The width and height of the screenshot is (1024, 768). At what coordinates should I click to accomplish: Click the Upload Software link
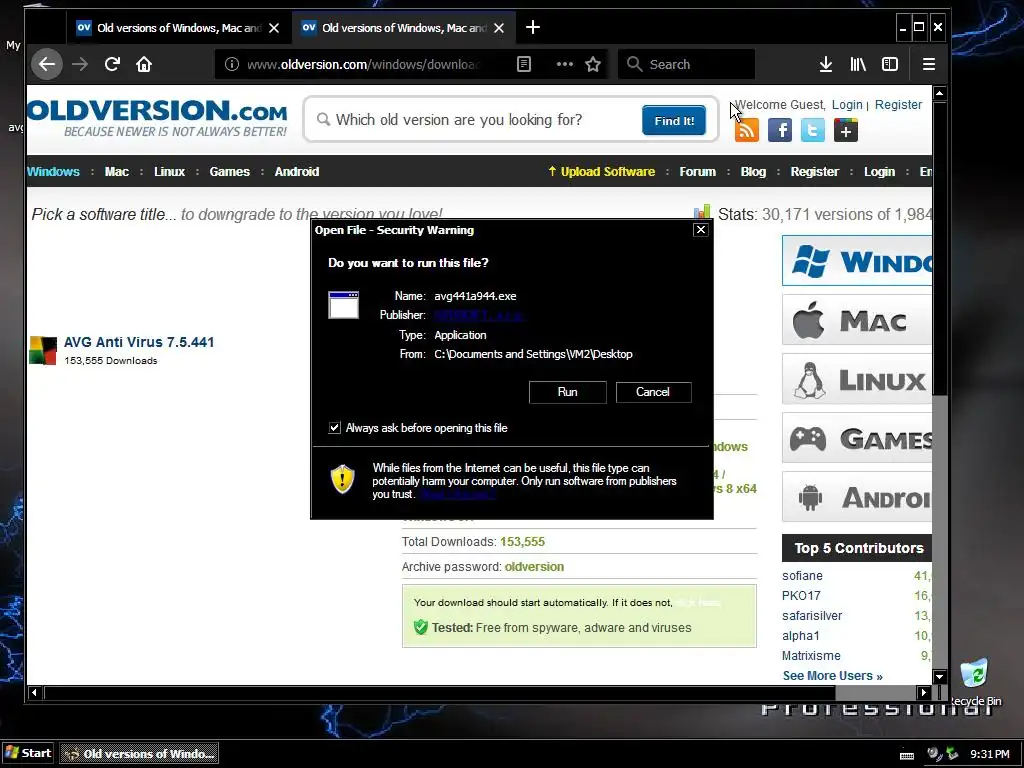601,172
